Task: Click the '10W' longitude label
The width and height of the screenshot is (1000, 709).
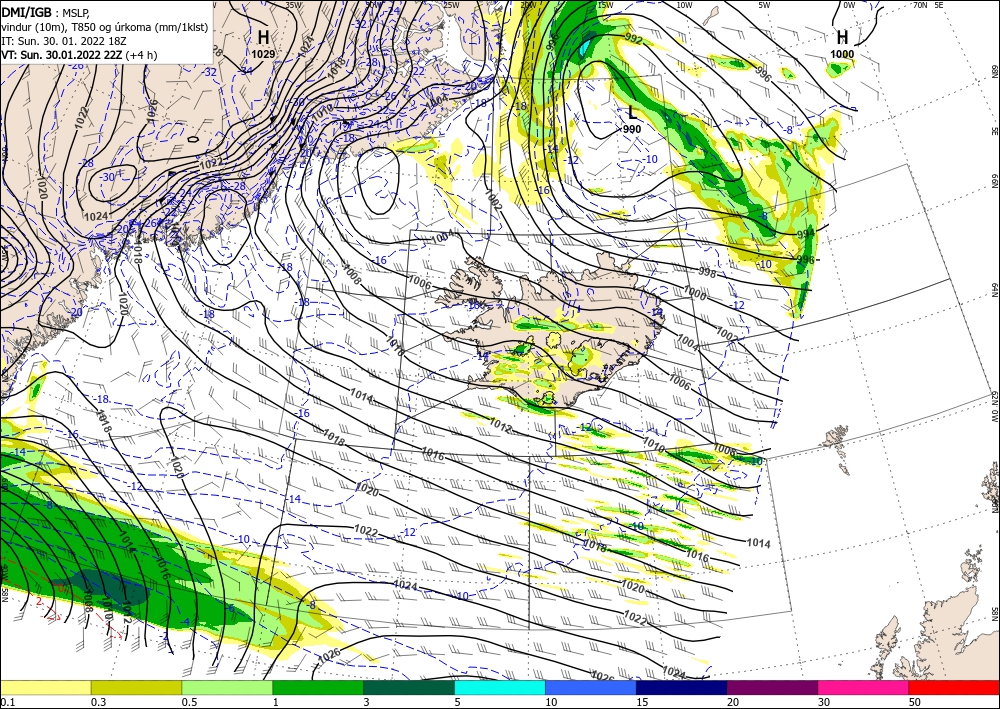Action: [684, 4]
